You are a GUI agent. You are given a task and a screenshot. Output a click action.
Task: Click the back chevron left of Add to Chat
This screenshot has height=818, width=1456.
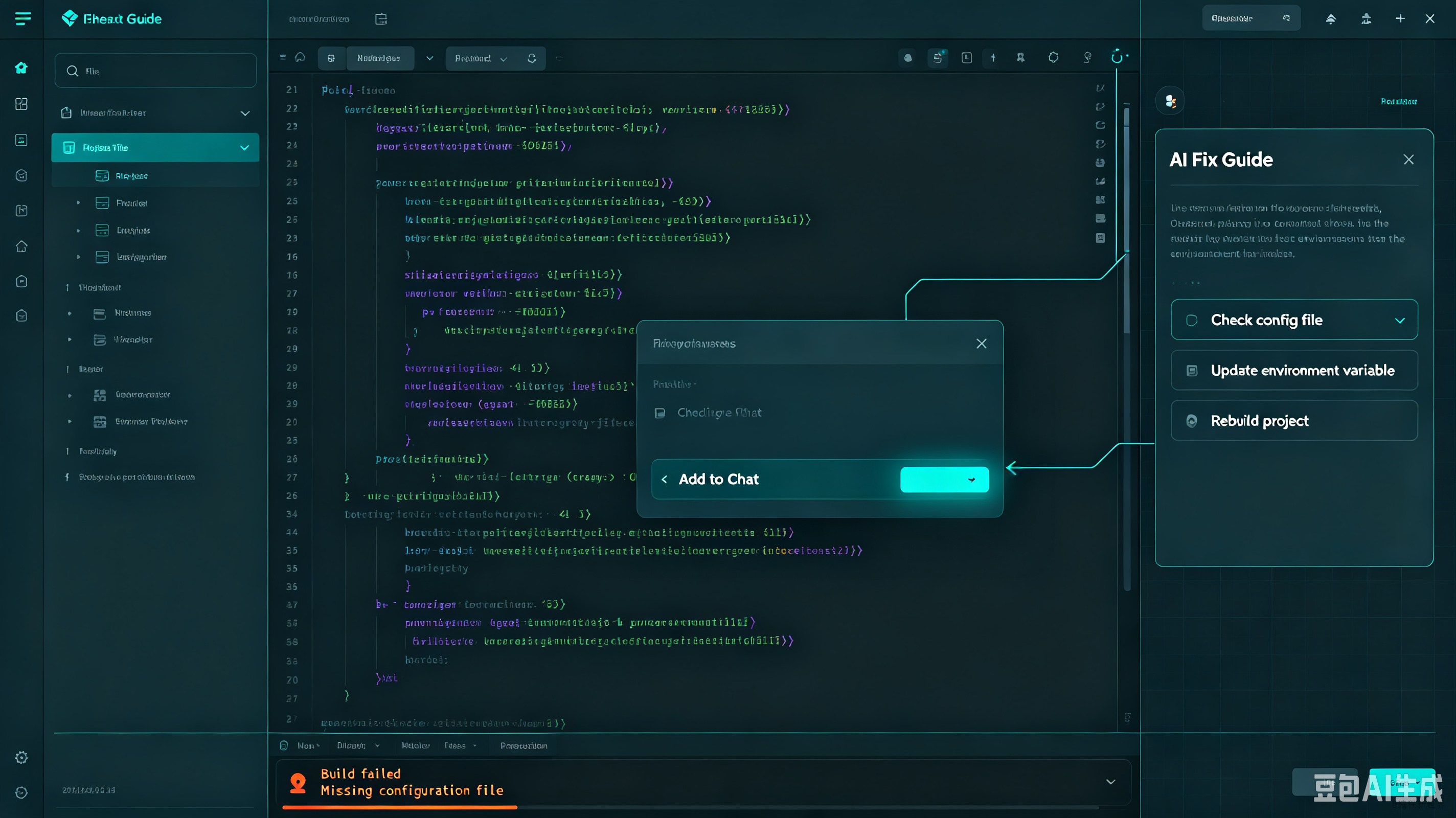coord(665,480)
